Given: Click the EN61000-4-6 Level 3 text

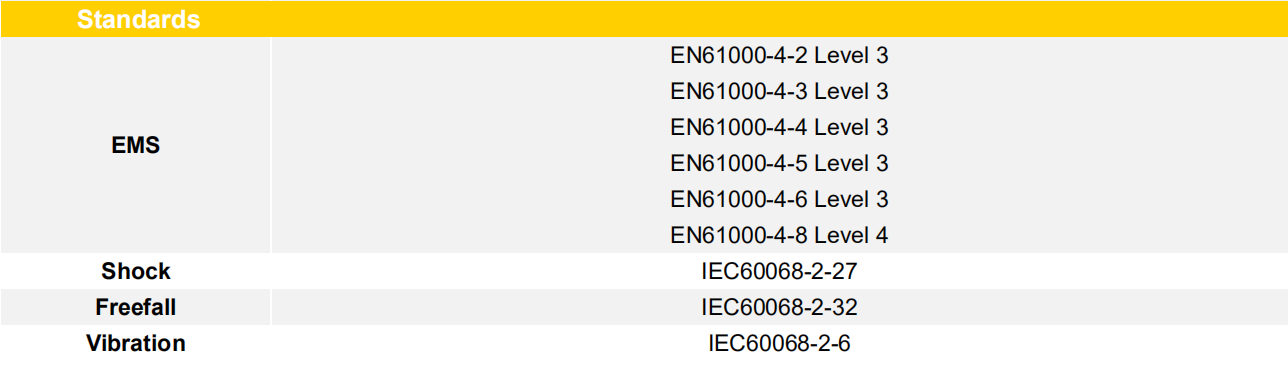Looking at the screenshot, I should click(779, 199).
